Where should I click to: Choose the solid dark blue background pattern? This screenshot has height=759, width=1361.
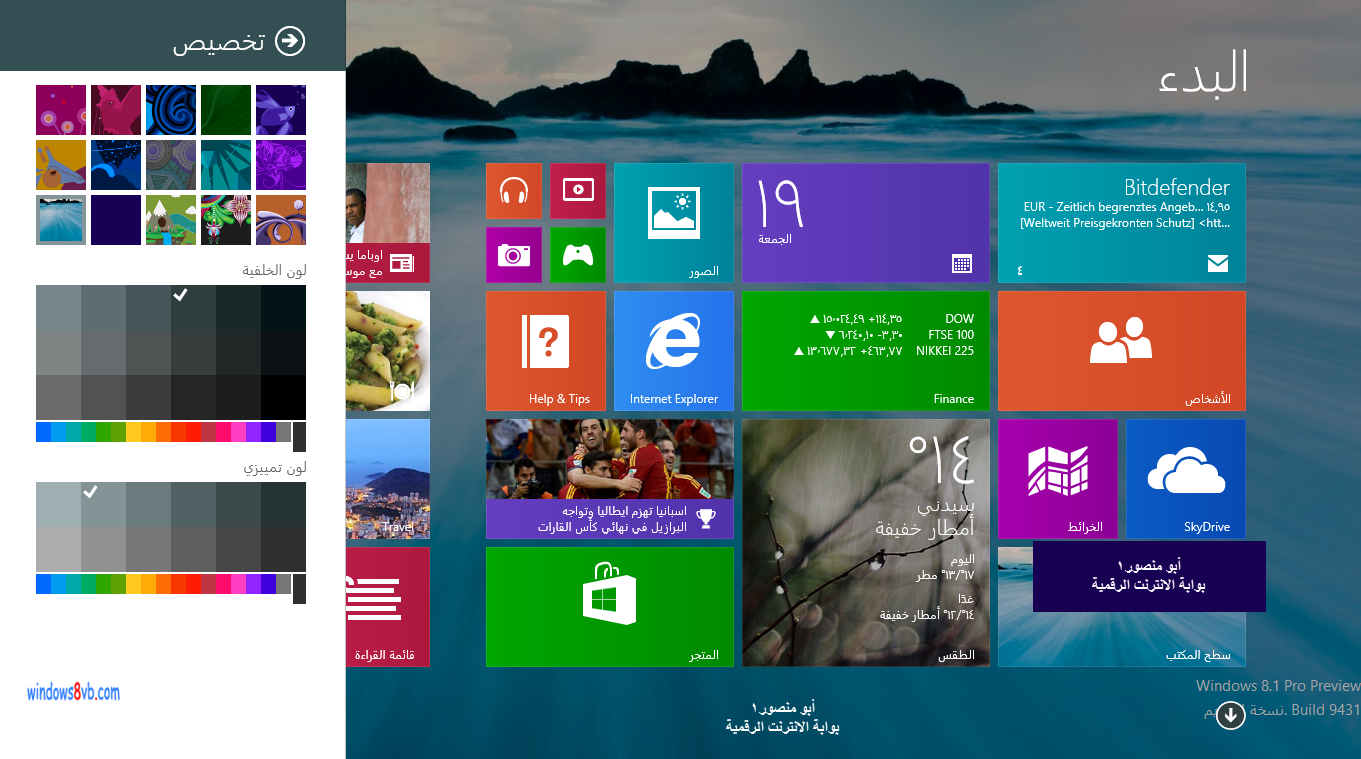[x=116, y=220]
